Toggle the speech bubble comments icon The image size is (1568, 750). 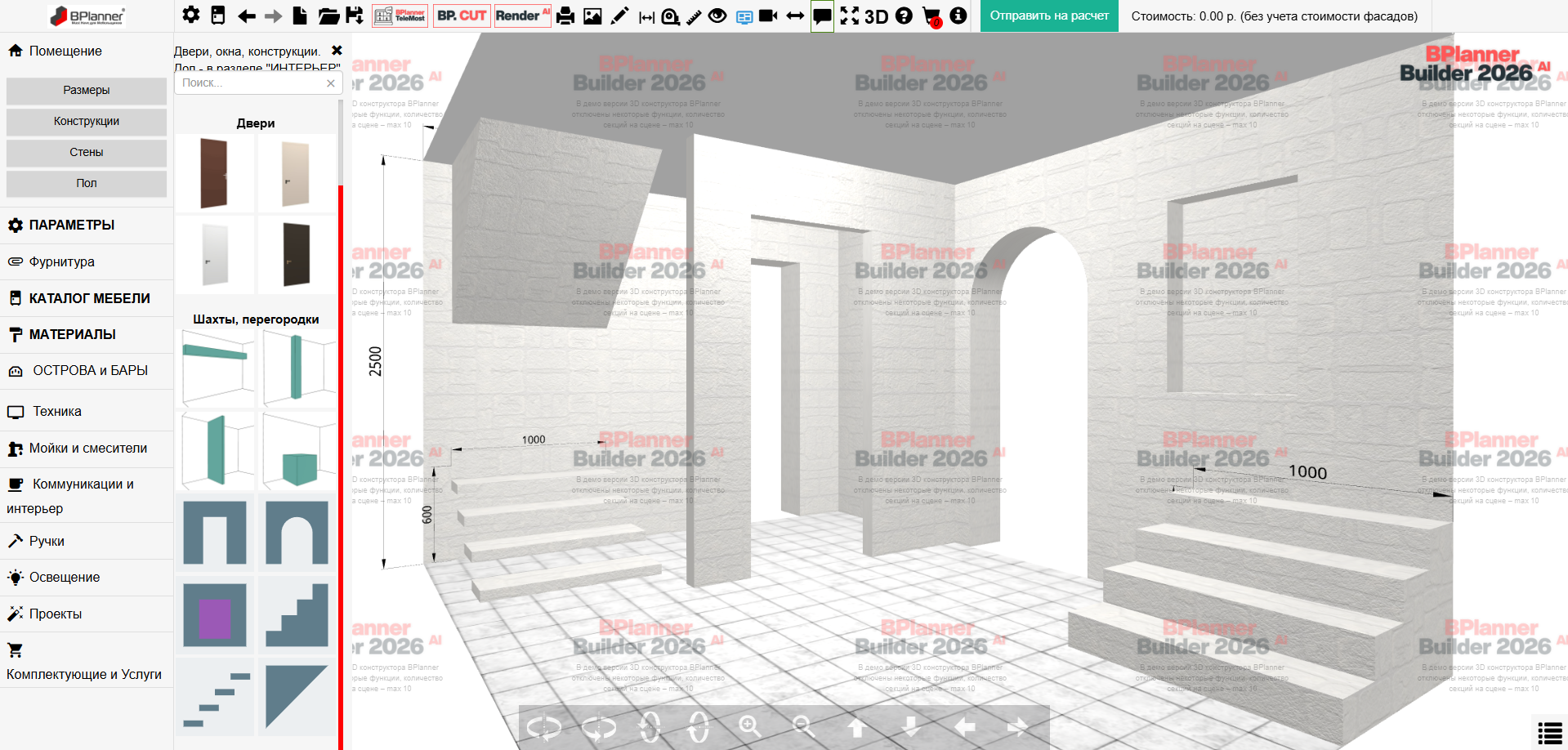tap(822, 16)
